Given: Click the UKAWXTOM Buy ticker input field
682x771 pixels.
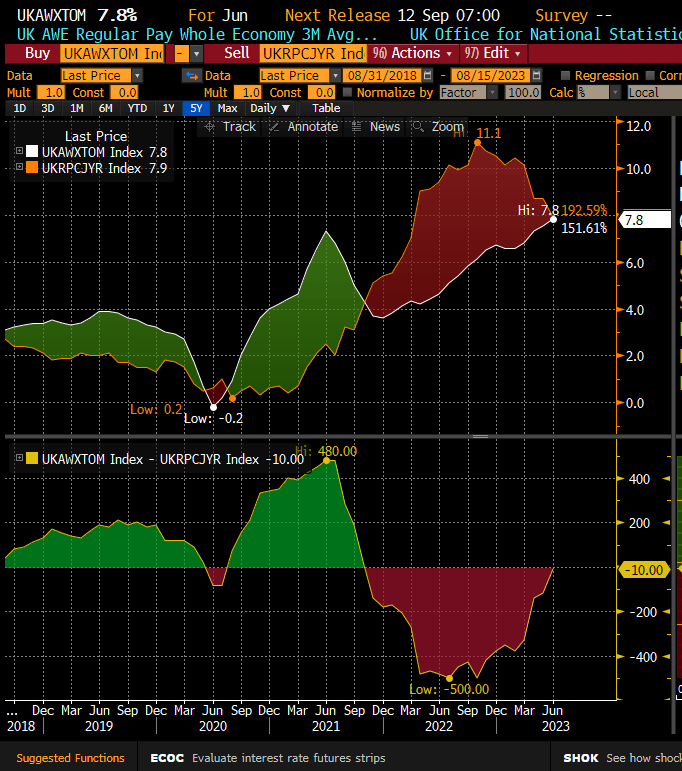Looking at the screenshot, I should pyautogui.click(x=112, y=53).
